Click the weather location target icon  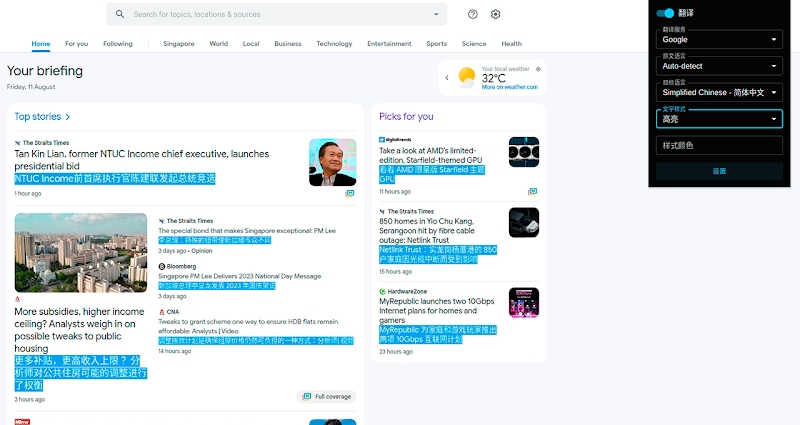click(x=538, y=69)
